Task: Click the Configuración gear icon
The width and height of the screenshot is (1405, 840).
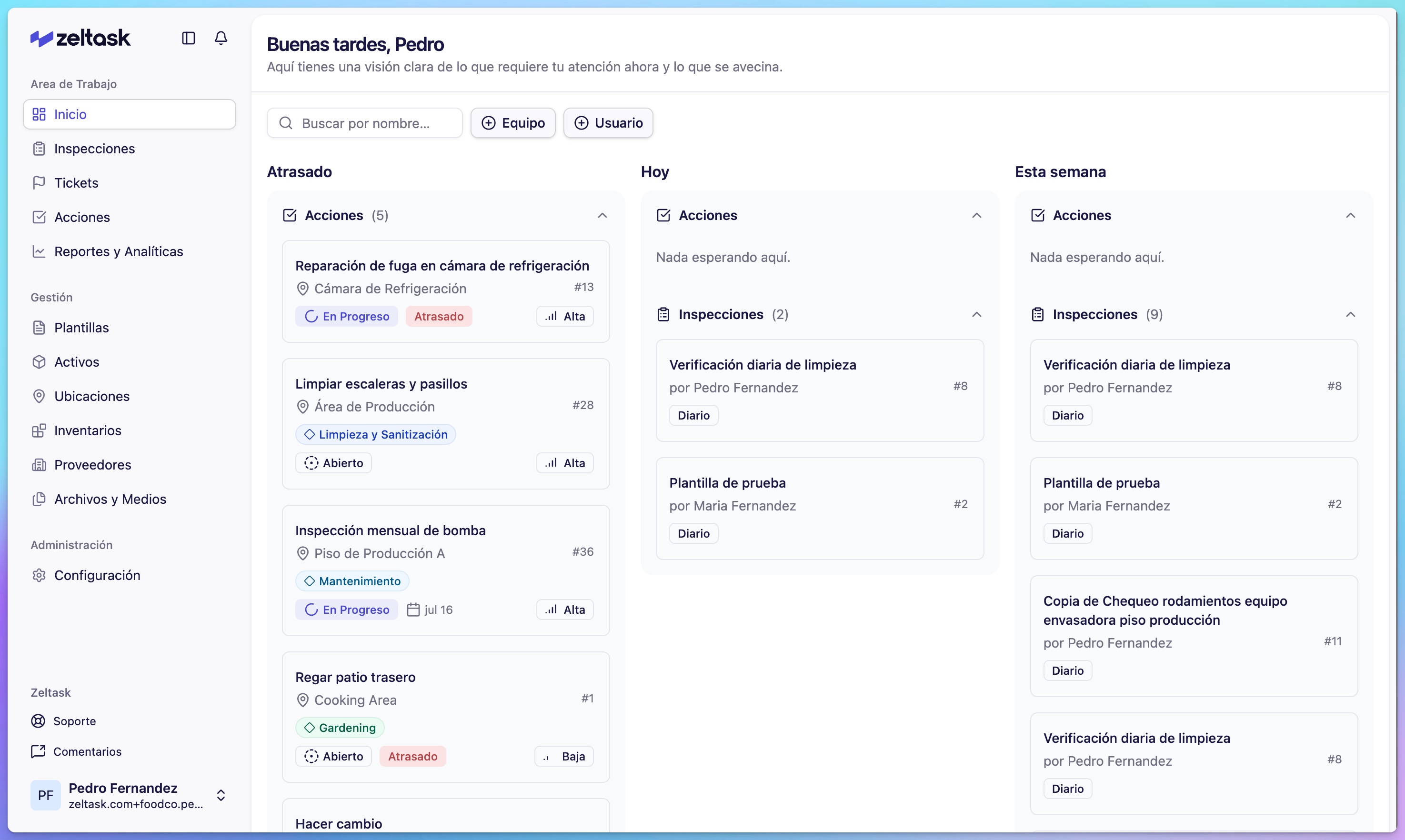Action: [x=39, y=575]
